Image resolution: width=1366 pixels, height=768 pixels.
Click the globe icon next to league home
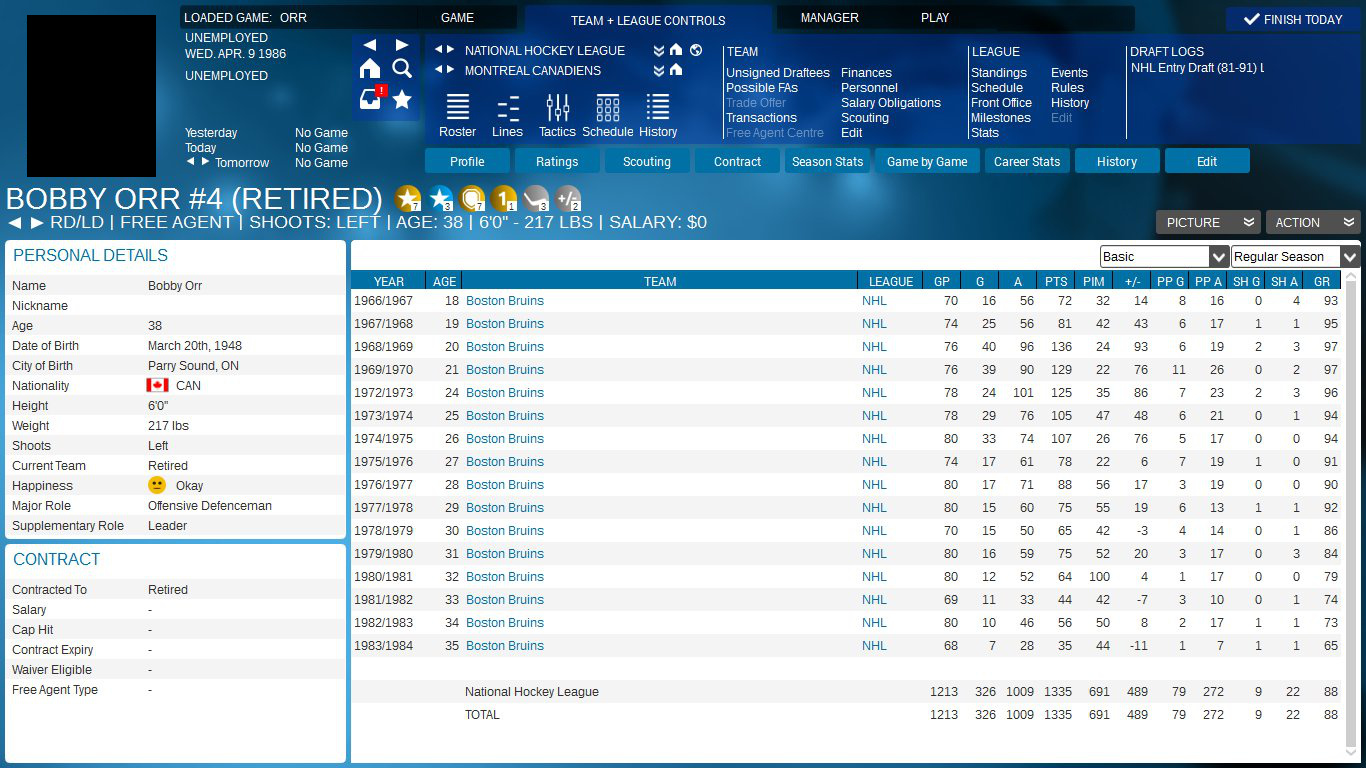tap(695, 50)
